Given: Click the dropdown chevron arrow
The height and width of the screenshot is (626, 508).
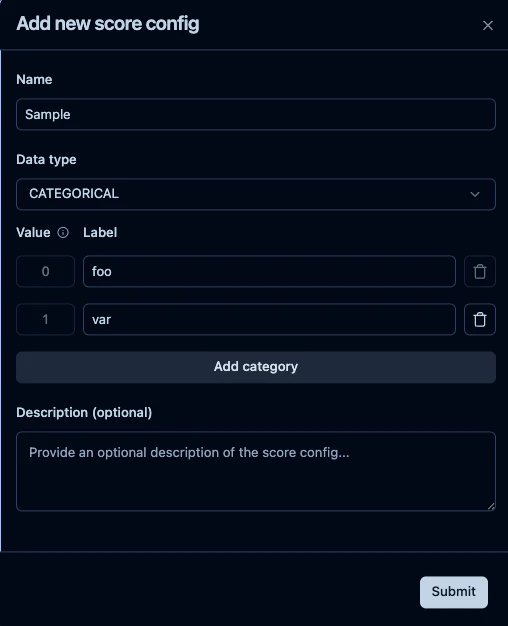Looking at the screenshot, I should point(474,194).
